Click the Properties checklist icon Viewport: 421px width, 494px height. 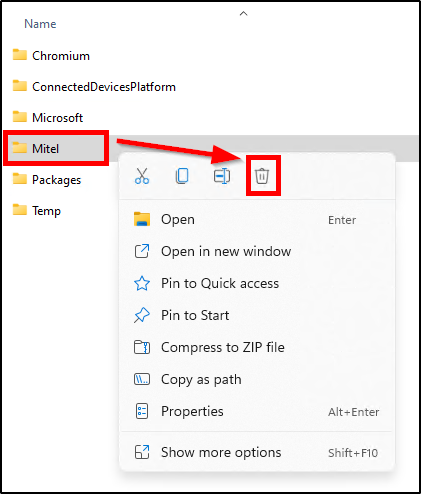[142, 411]
